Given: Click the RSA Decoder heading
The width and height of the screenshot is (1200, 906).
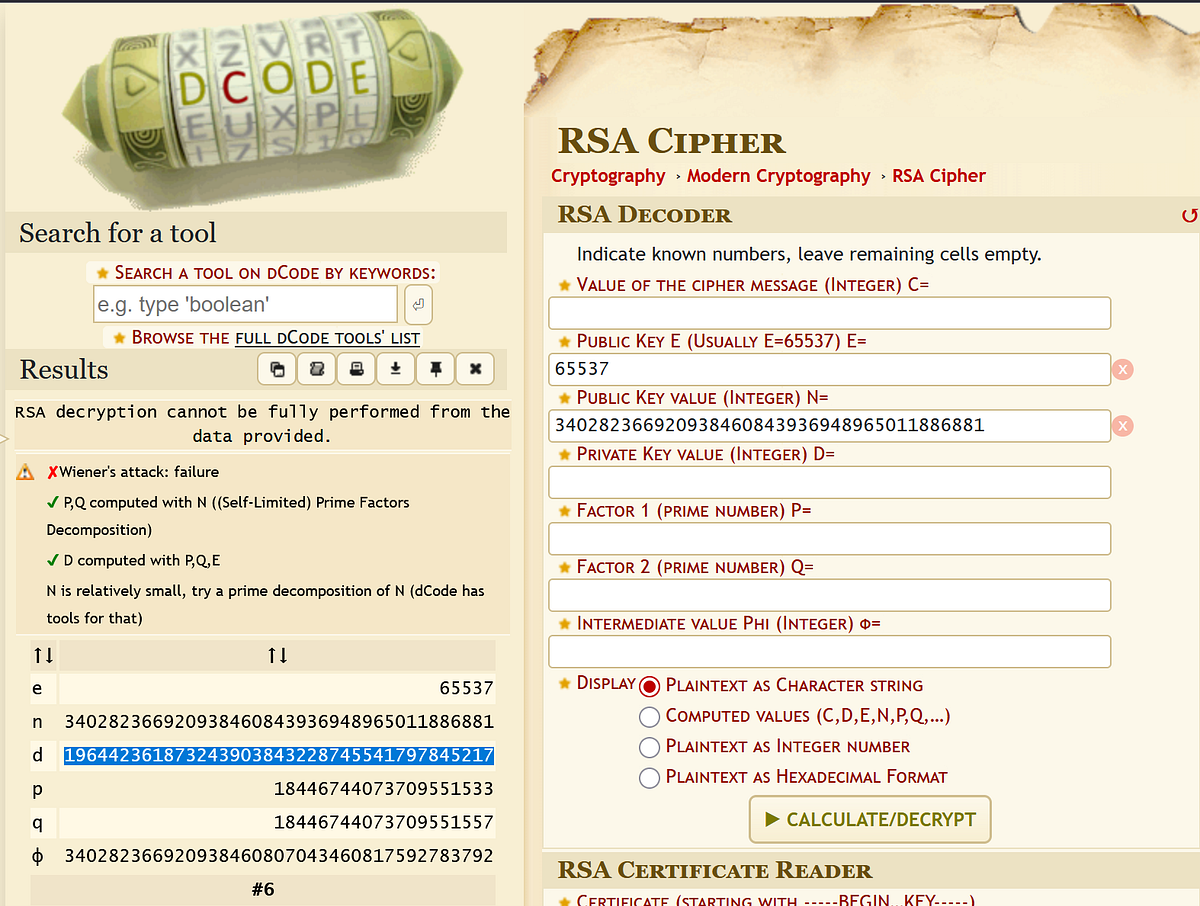Looking at the screenshot, I should 644,214.
